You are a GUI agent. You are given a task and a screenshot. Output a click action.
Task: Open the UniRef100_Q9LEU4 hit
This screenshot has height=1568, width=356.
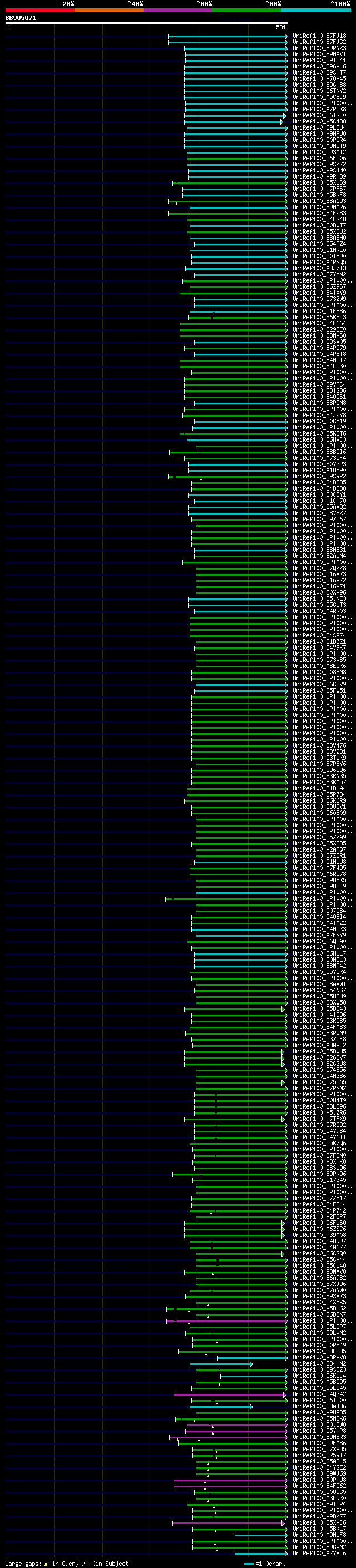pyautogui.click(x=319, y=128)
